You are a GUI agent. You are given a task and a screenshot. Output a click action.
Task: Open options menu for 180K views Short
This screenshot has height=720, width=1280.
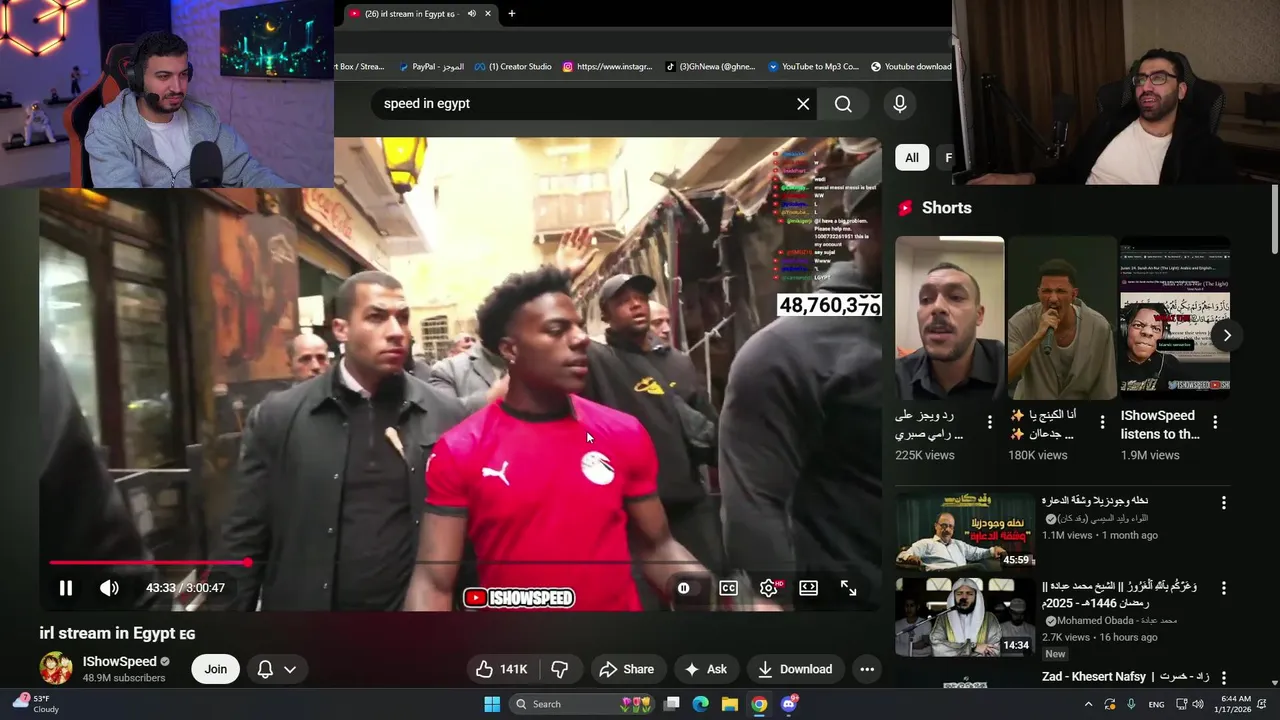[x=1102, y=423]
